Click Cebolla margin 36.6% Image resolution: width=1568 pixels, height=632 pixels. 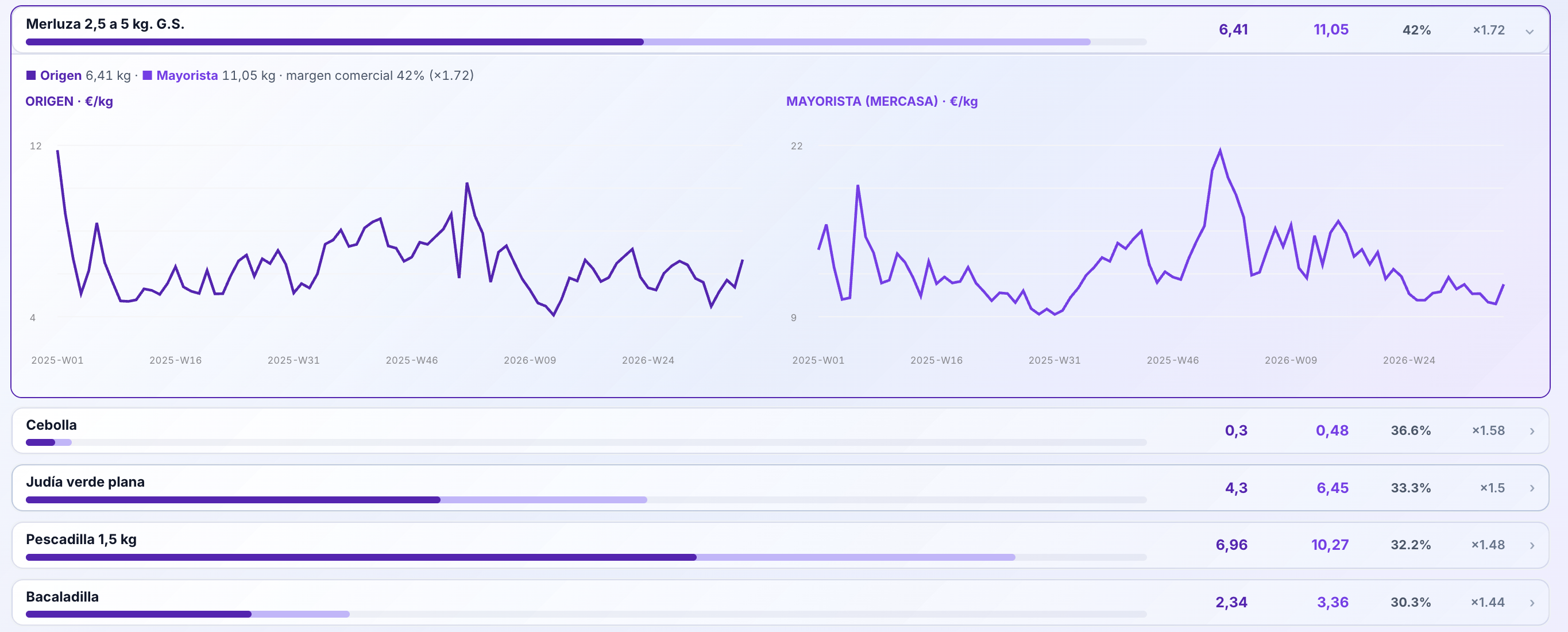pos(1411,430)
